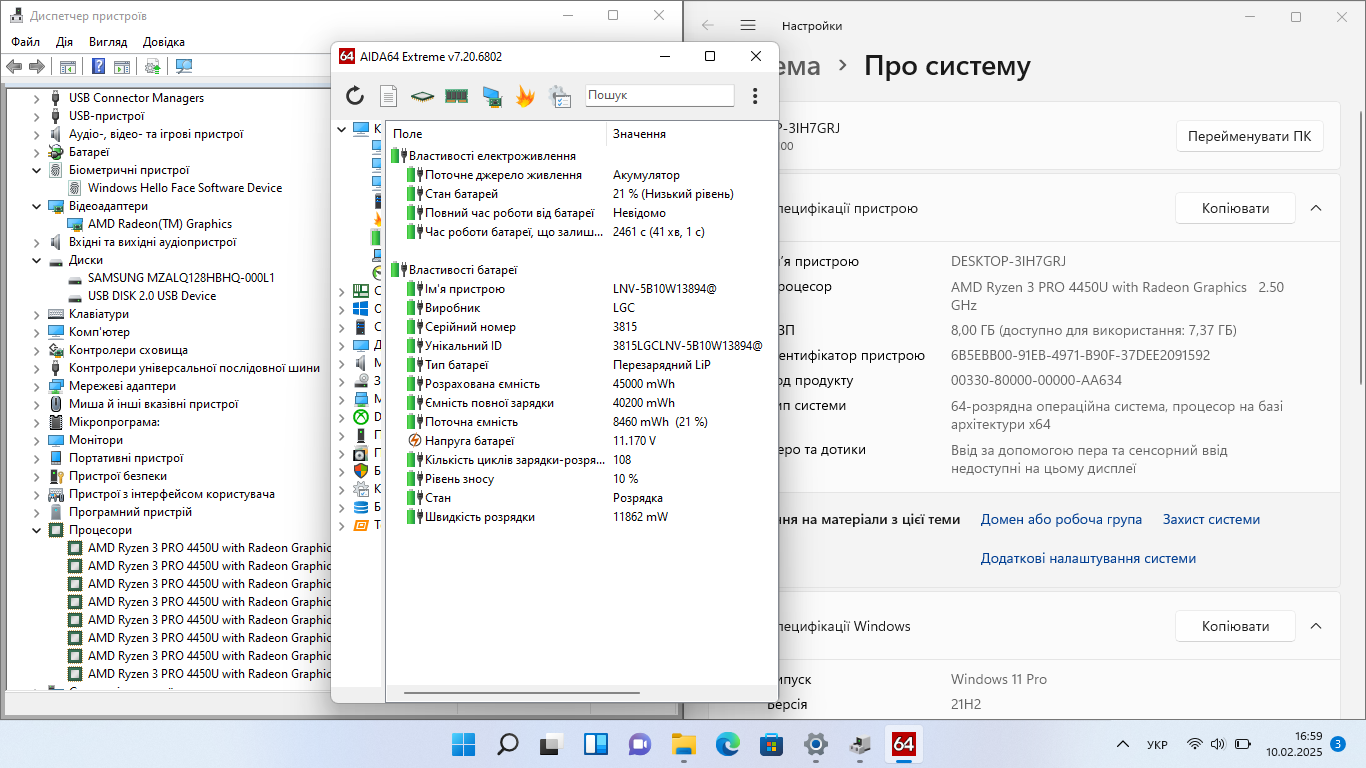Copy Windows specifications with Копіювати button
Screen dimensions: 1366x768
(1235, 626)
